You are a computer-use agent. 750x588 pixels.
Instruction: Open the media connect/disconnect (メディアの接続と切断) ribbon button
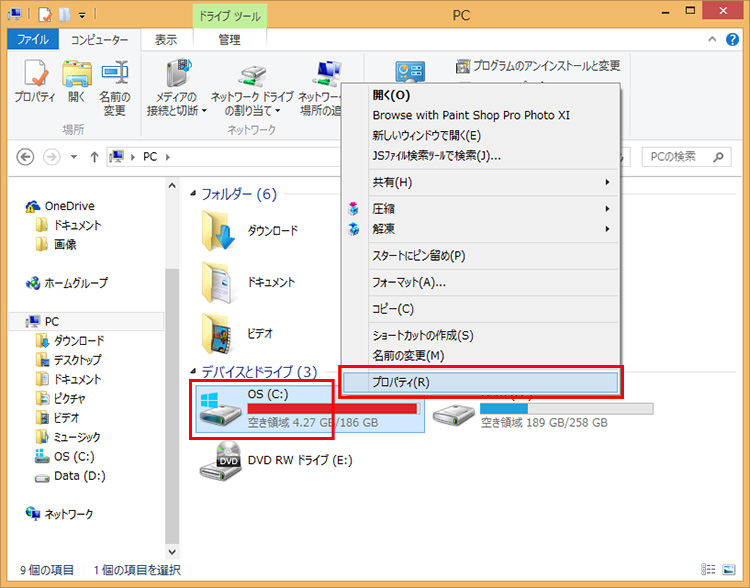176,88
